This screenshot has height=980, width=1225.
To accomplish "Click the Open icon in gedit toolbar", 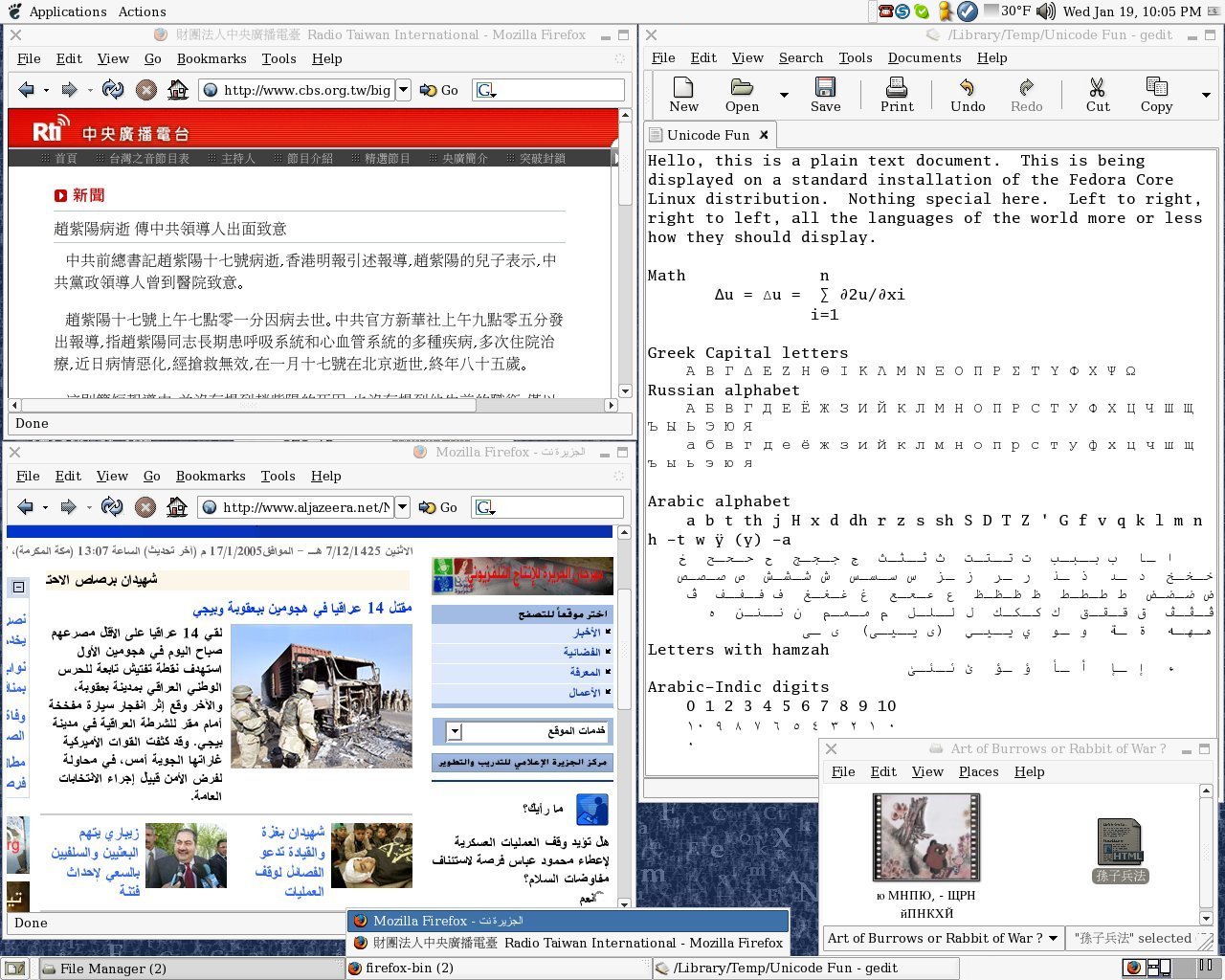I will 742,96.
